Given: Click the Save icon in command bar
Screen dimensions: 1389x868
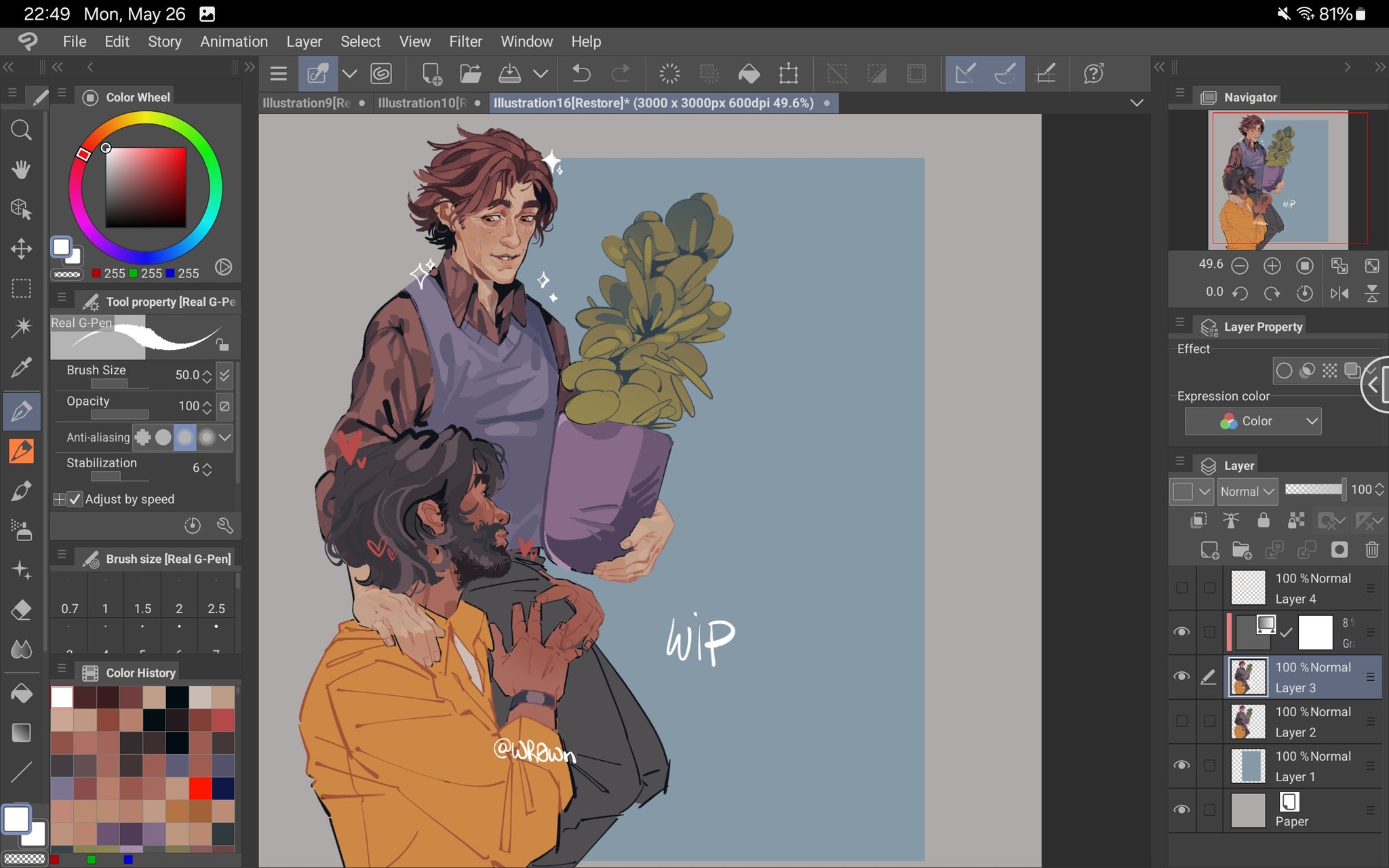Looking at the screenshot, I should (510, 73).
